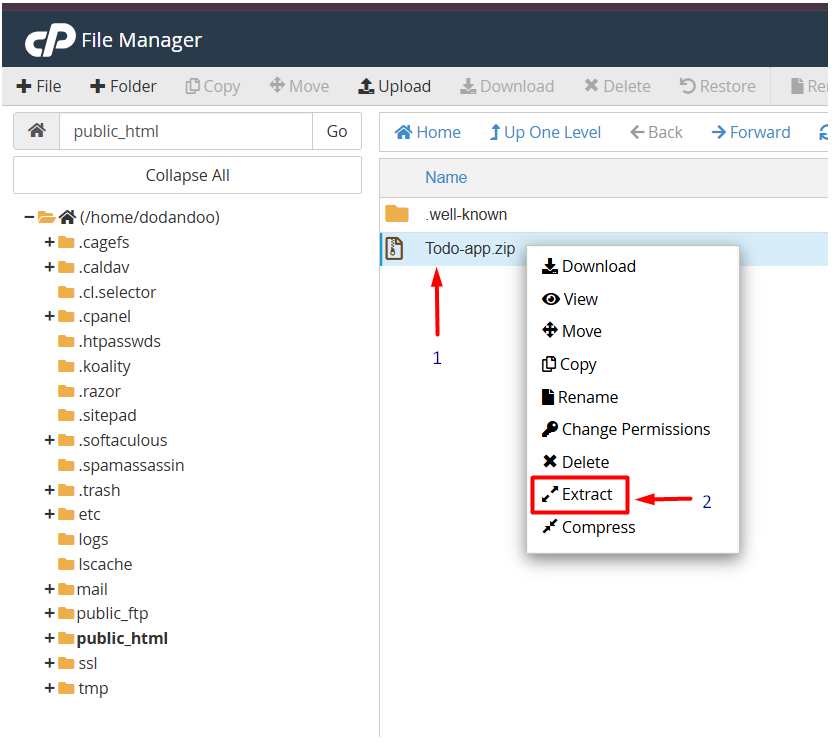Go up one level in directory
Image resolution: width=833 pixels, height=743 pixels.
coord(545,132)
